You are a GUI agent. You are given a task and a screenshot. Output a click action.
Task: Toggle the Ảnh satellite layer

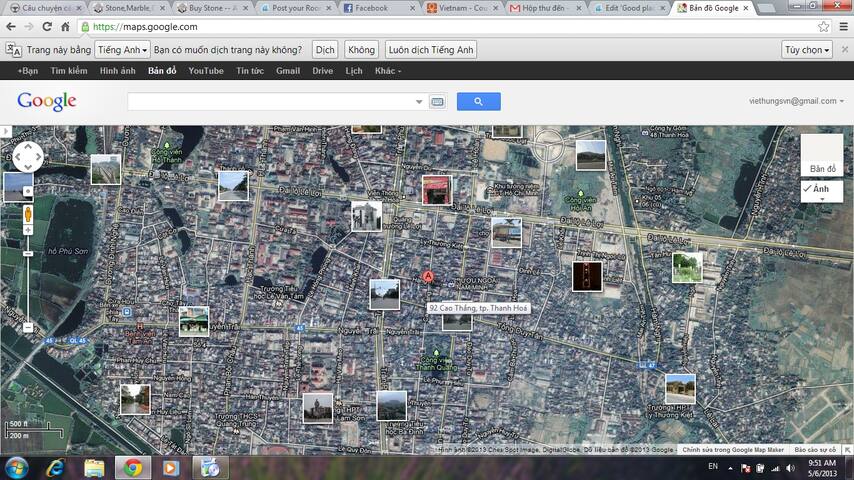[822, 189]
